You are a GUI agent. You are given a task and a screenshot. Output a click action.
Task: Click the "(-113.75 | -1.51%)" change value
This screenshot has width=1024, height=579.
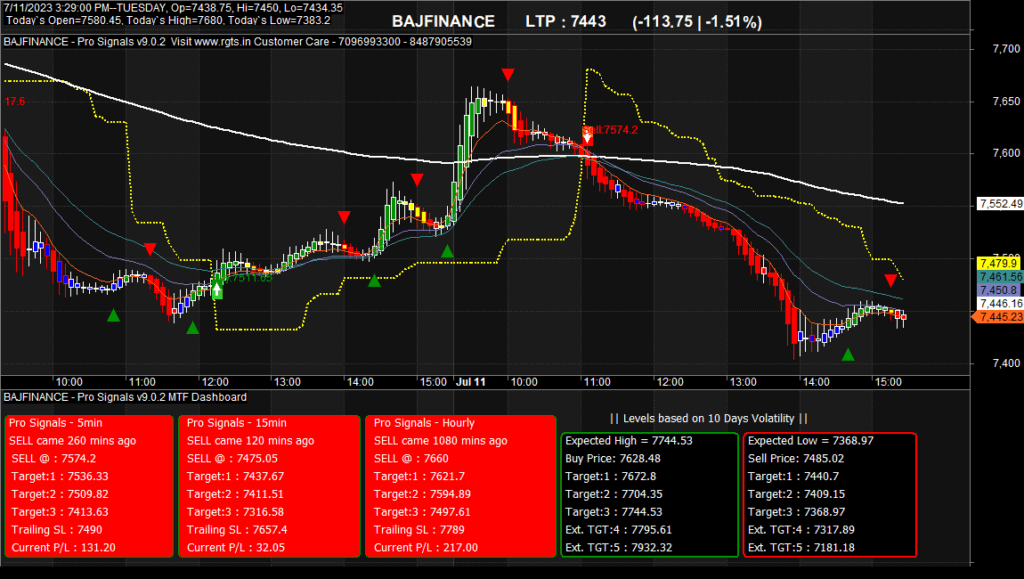(x=697, y=22)
